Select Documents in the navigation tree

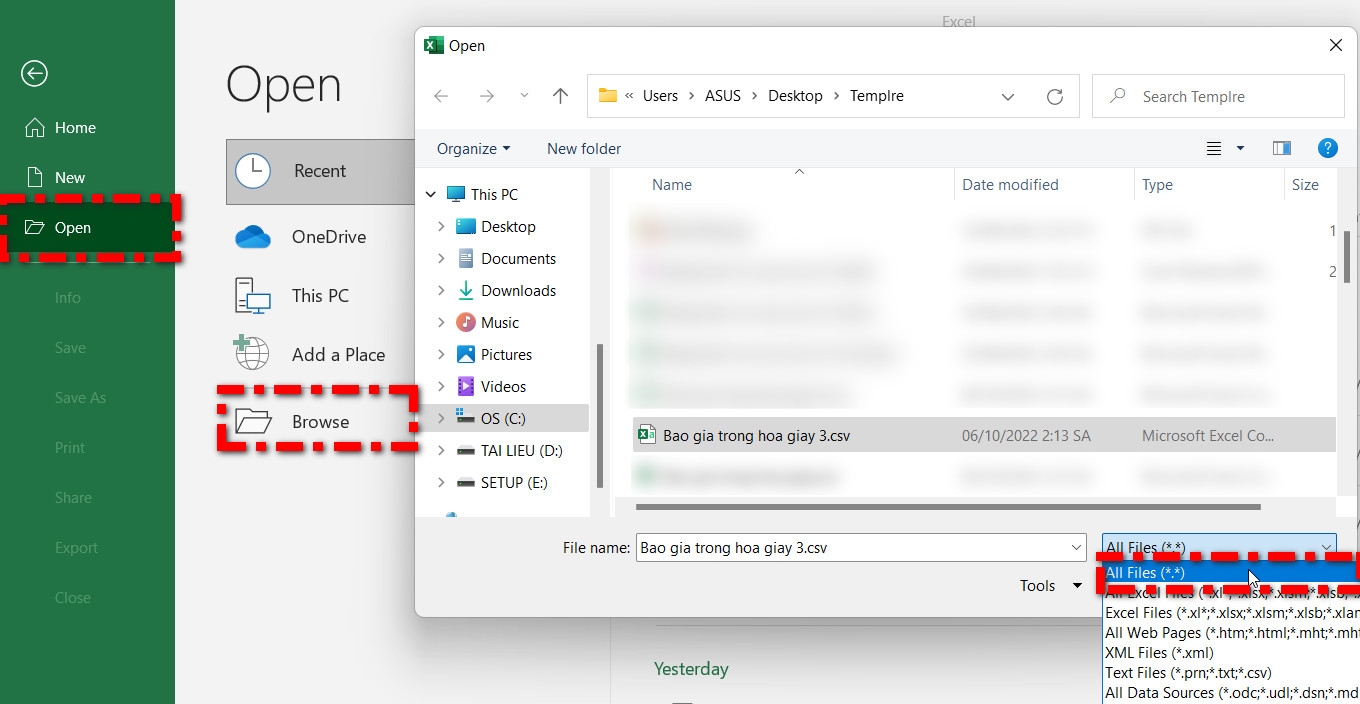pos(518,259)
